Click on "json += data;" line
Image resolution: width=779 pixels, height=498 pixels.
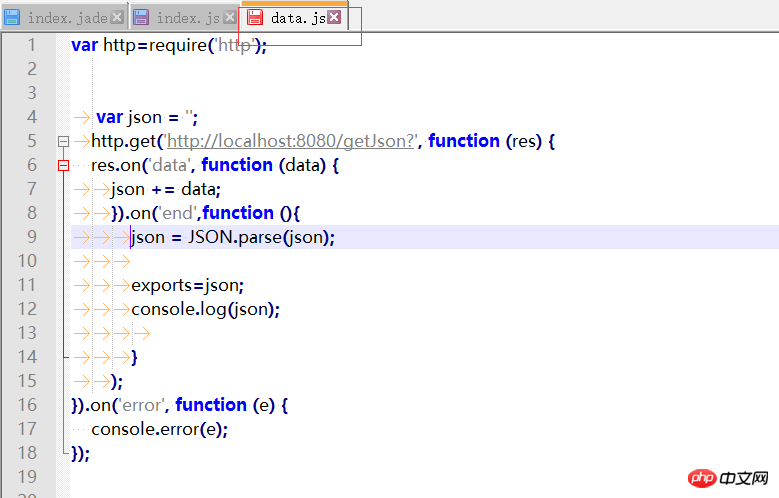click(166, 189)
